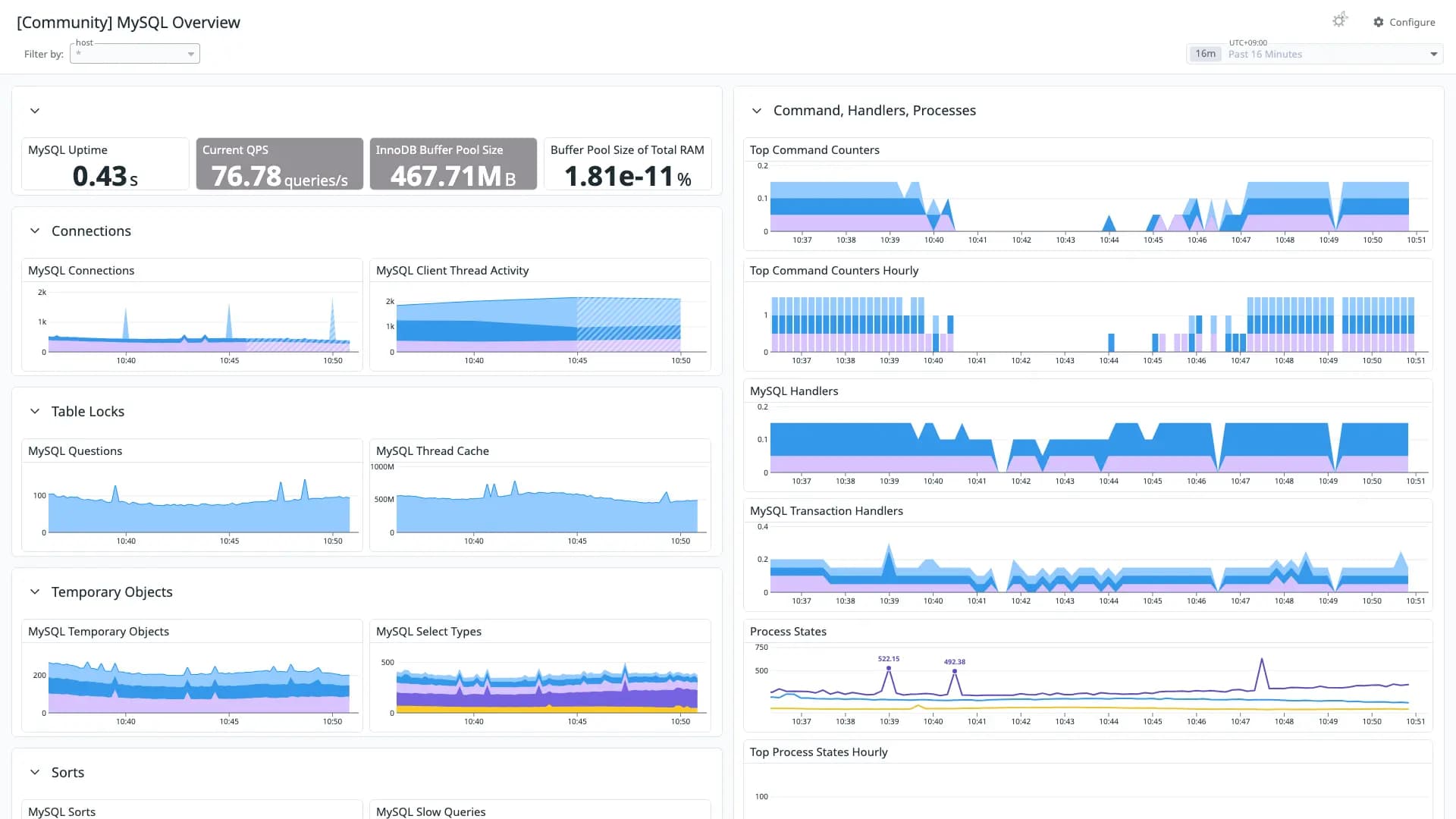1456x819 pixels.
Task: Click the 16m time badge
Action: pos(1205,54)
